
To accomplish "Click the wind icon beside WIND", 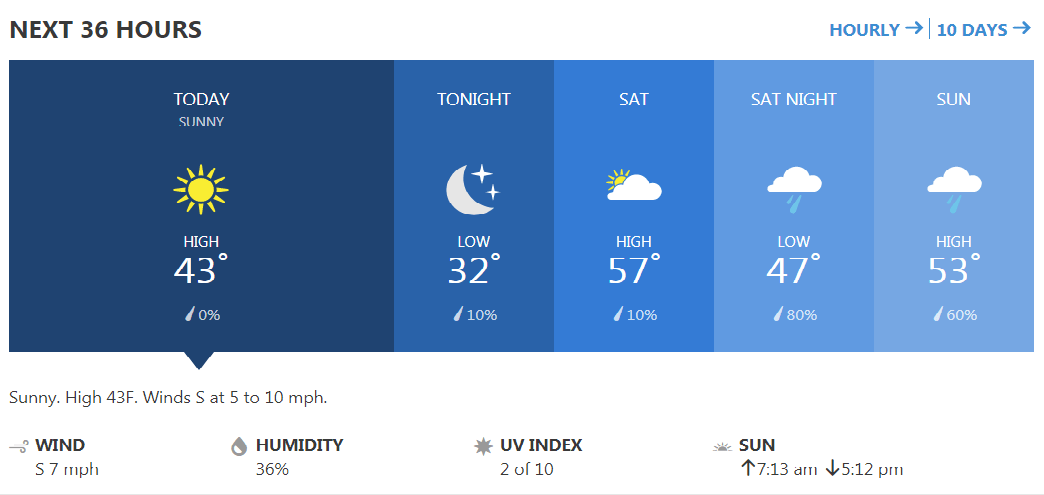I will tap(19, 446).
